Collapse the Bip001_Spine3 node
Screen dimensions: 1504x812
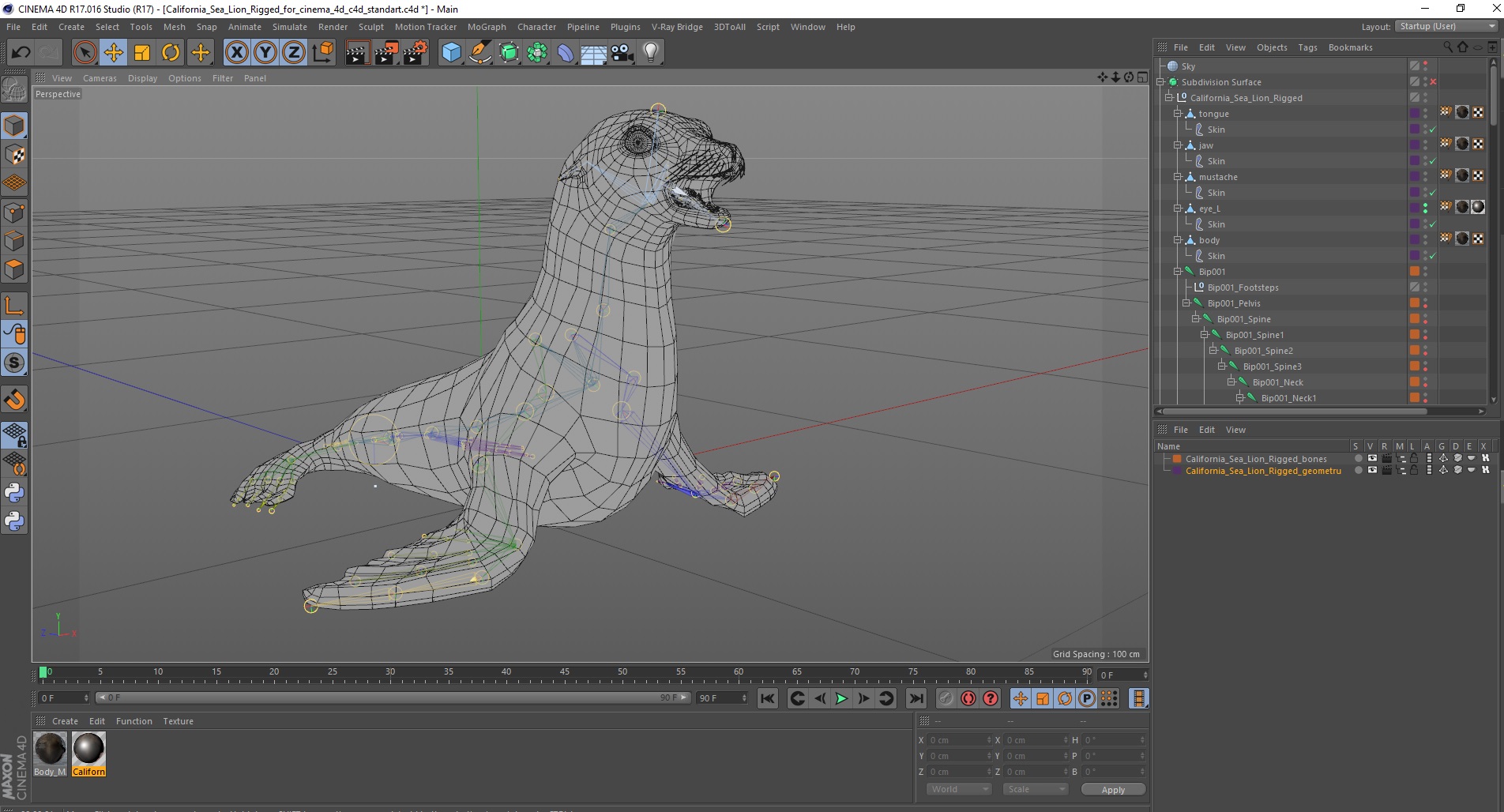tap(1222, 367)
